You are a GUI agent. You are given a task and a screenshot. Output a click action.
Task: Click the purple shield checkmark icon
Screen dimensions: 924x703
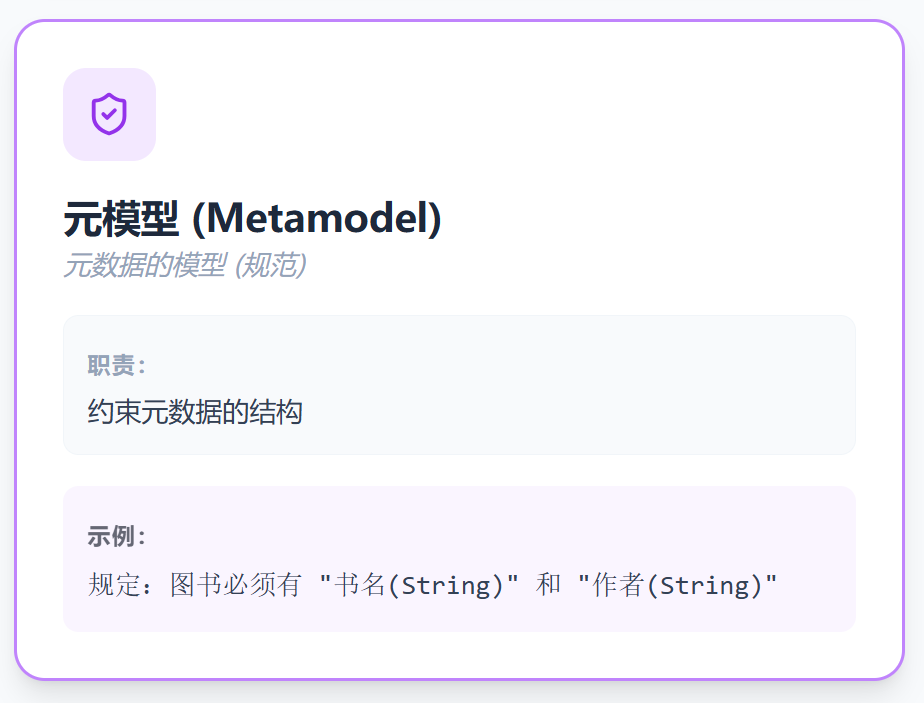coord(109,114)
